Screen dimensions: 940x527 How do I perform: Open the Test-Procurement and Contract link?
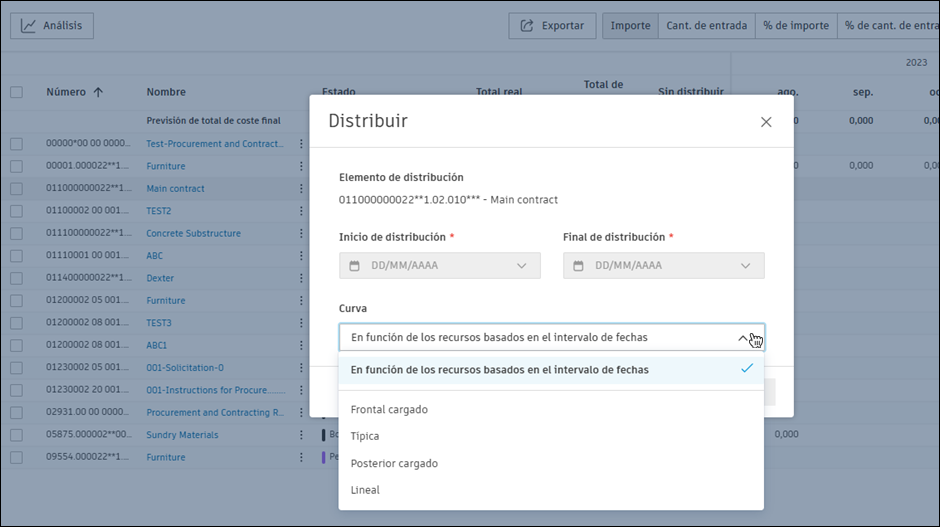pos(215,144)
